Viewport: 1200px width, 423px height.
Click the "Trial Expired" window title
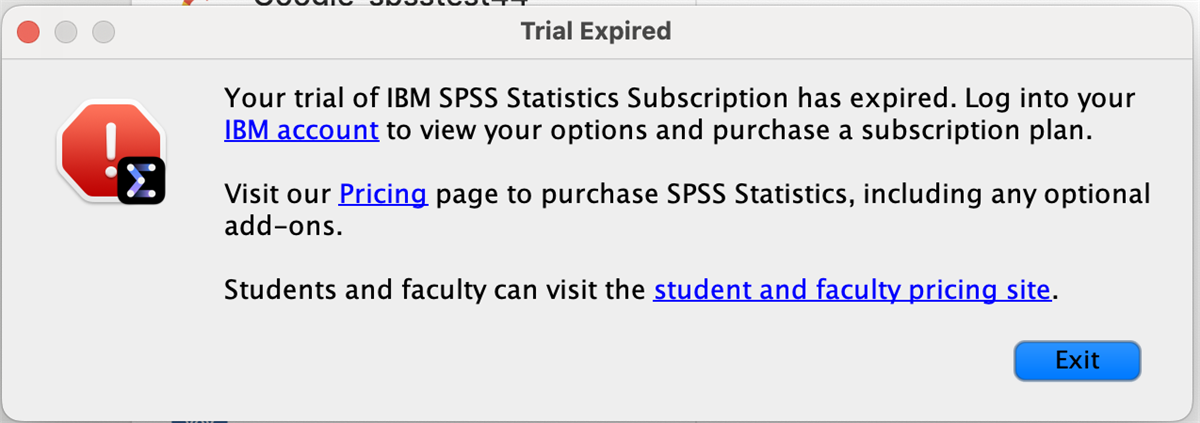(596, 32)
